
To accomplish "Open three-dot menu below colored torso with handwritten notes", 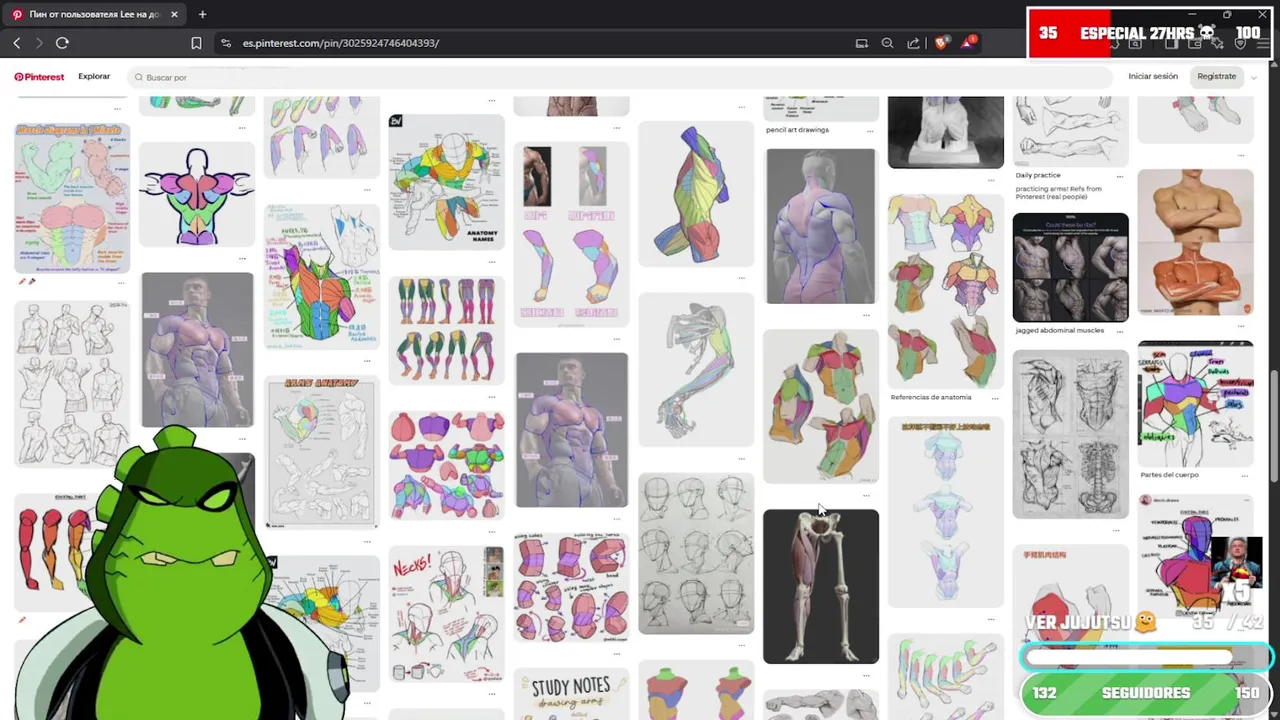I will point(366,359).
